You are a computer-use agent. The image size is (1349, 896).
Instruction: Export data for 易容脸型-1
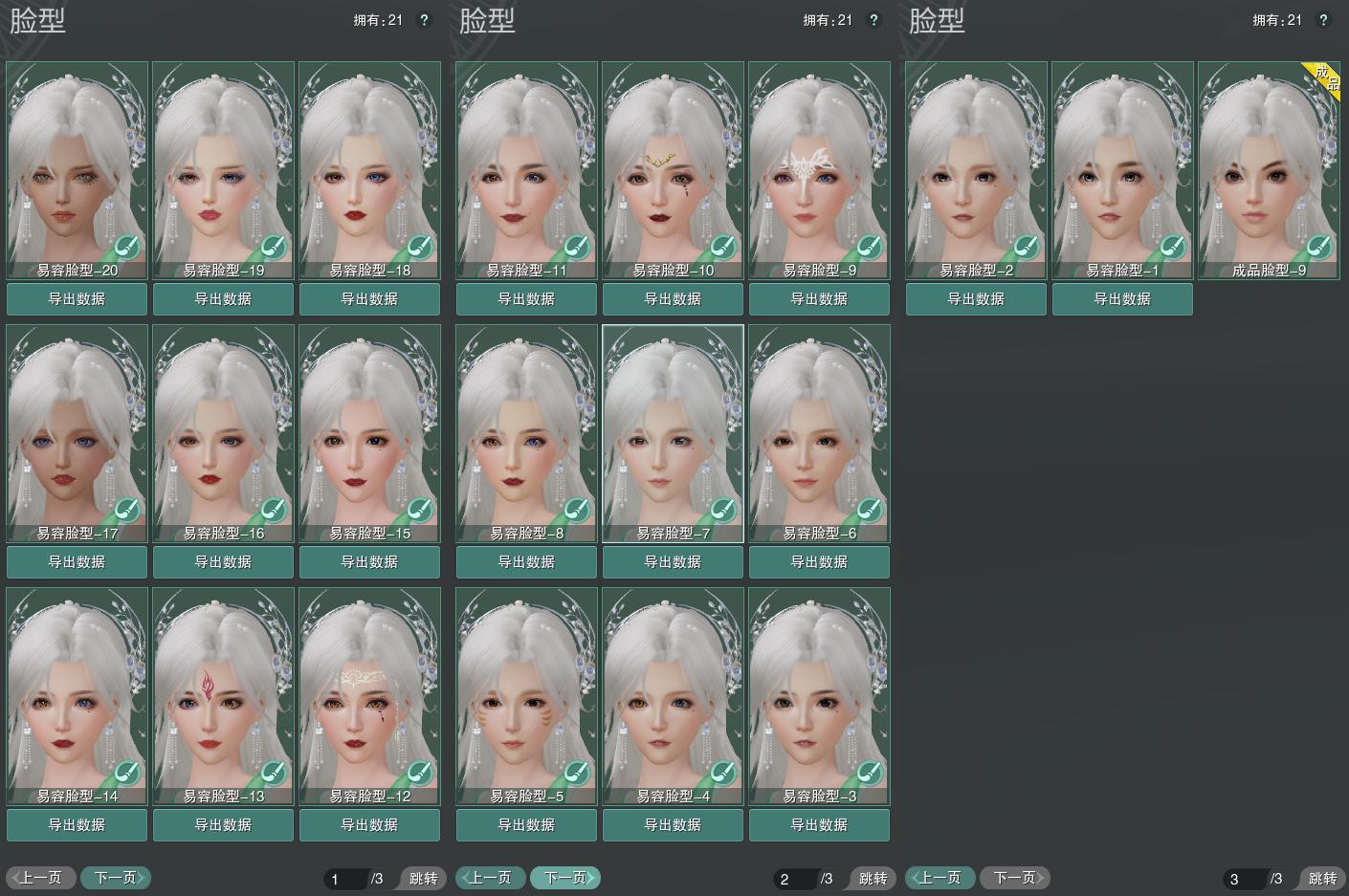pos(1123,299)
